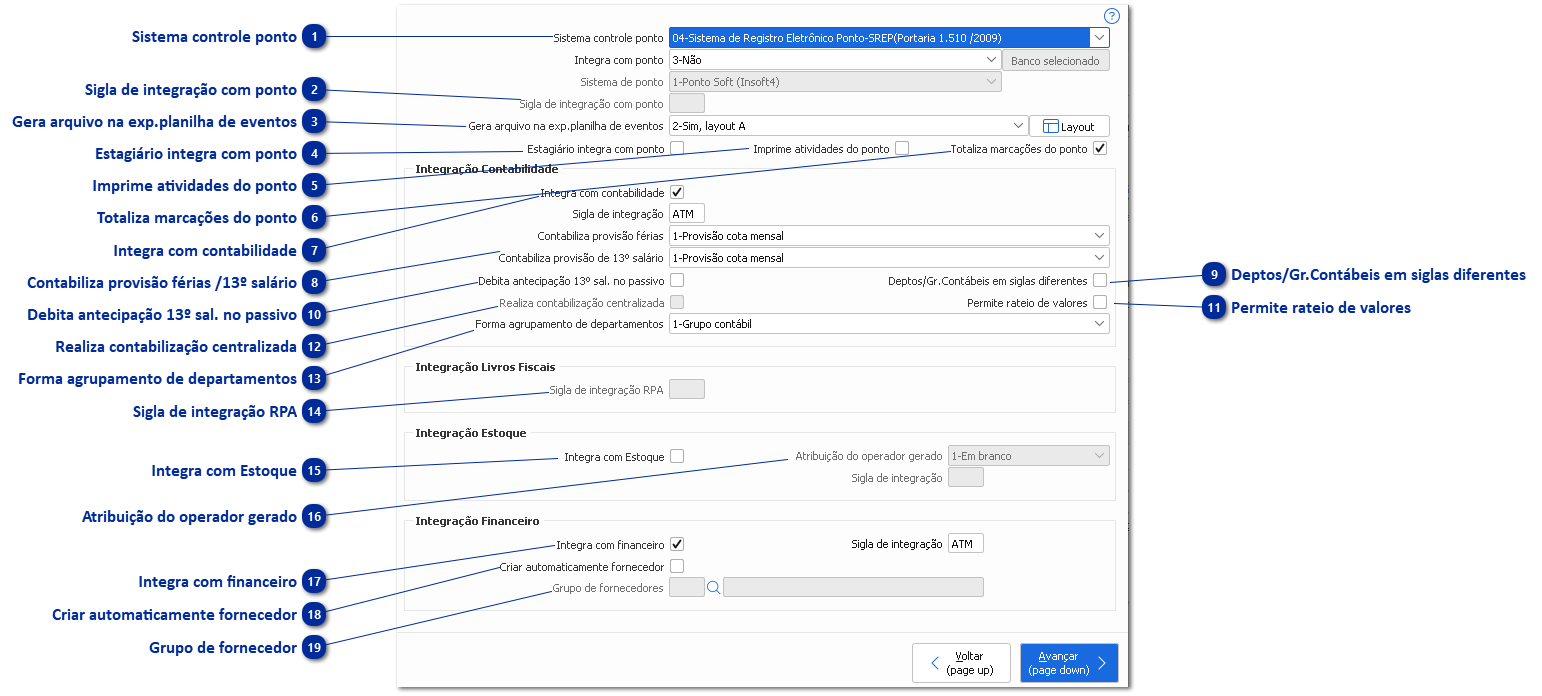Screen dimensions: 1542x696
Task: Click numbered callout badge 11
Action: coord(1214,308)
